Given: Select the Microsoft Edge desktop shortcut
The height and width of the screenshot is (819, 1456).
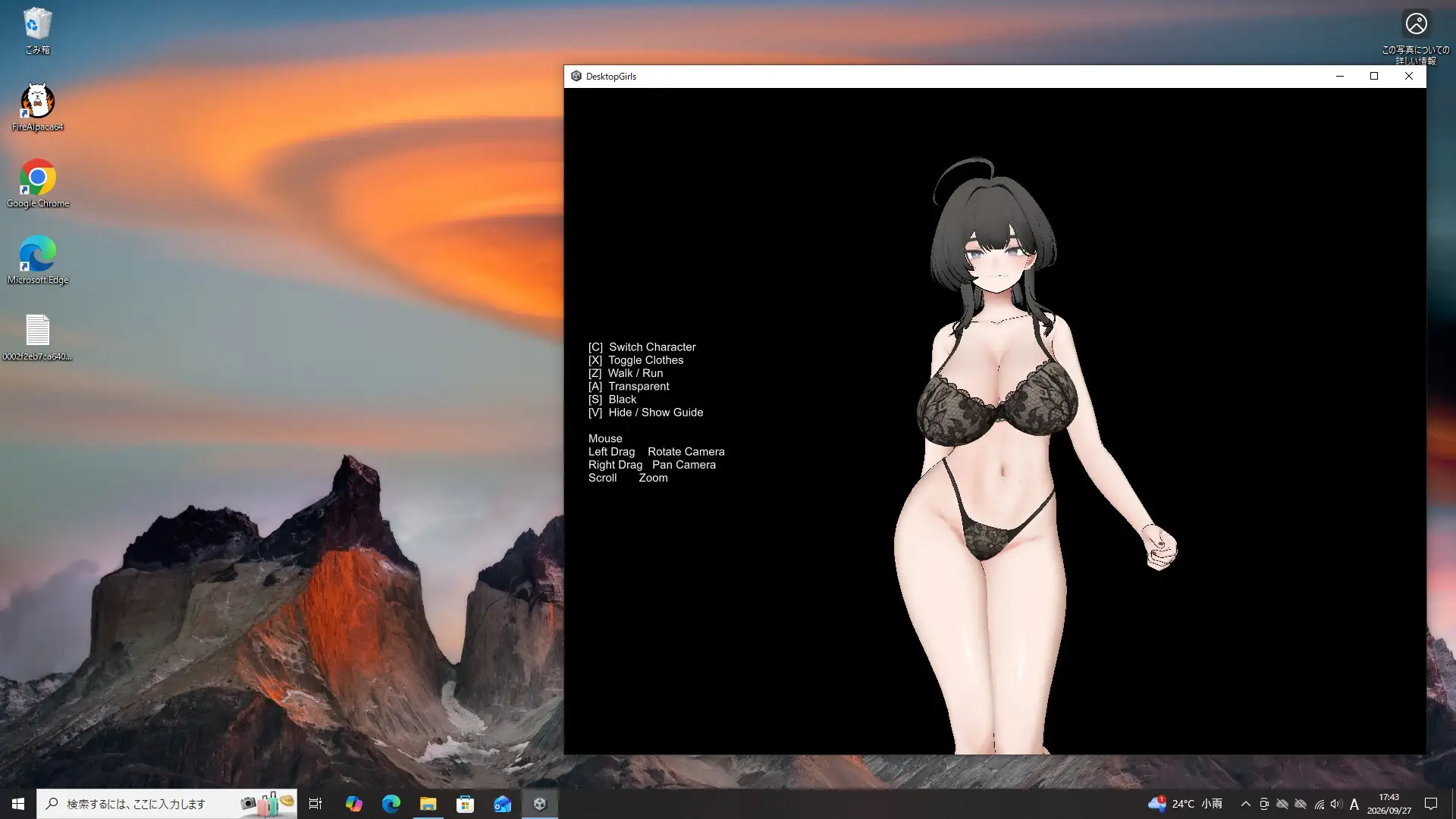Looking at the screenshot, I should (x=37, y=260).
